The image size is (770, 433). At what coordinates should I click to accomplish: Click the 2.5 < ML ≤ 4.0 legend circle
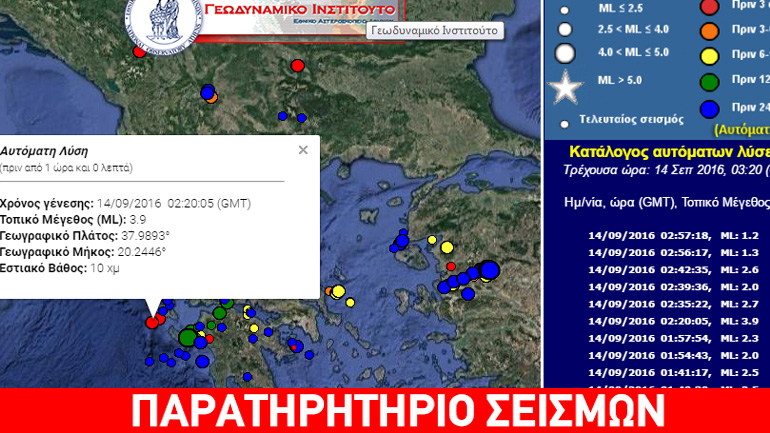coord(565,29)
